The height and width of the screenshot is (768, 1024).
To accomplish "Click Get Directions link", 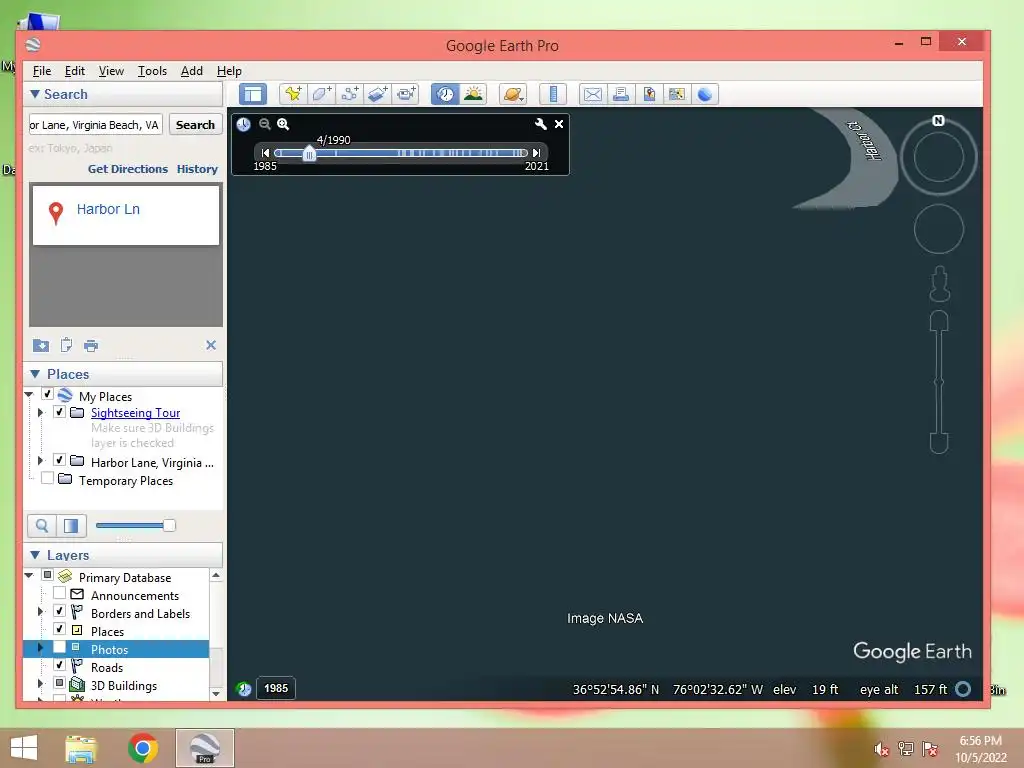I will [128, 169].
